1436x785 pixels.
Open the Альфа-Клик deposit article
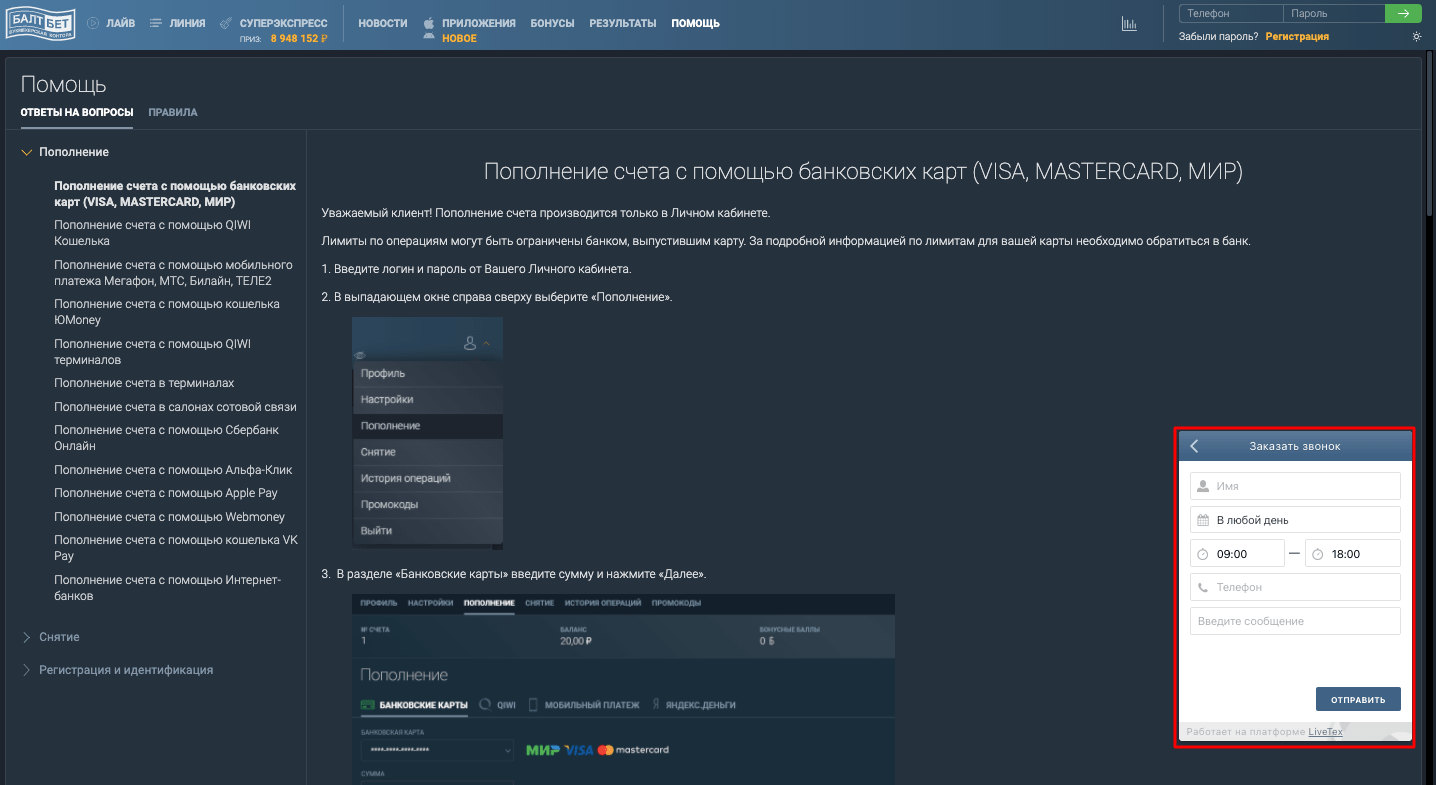(173, 470)
